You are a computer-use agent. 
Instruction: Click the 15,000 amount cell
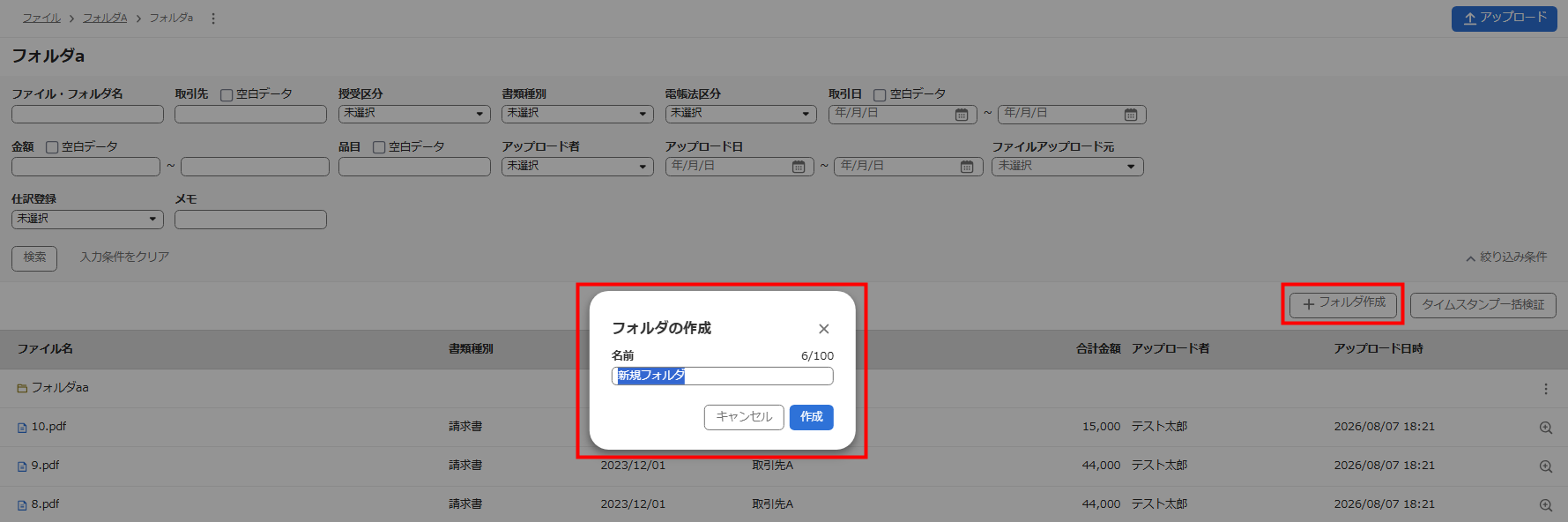(1101, 427)
